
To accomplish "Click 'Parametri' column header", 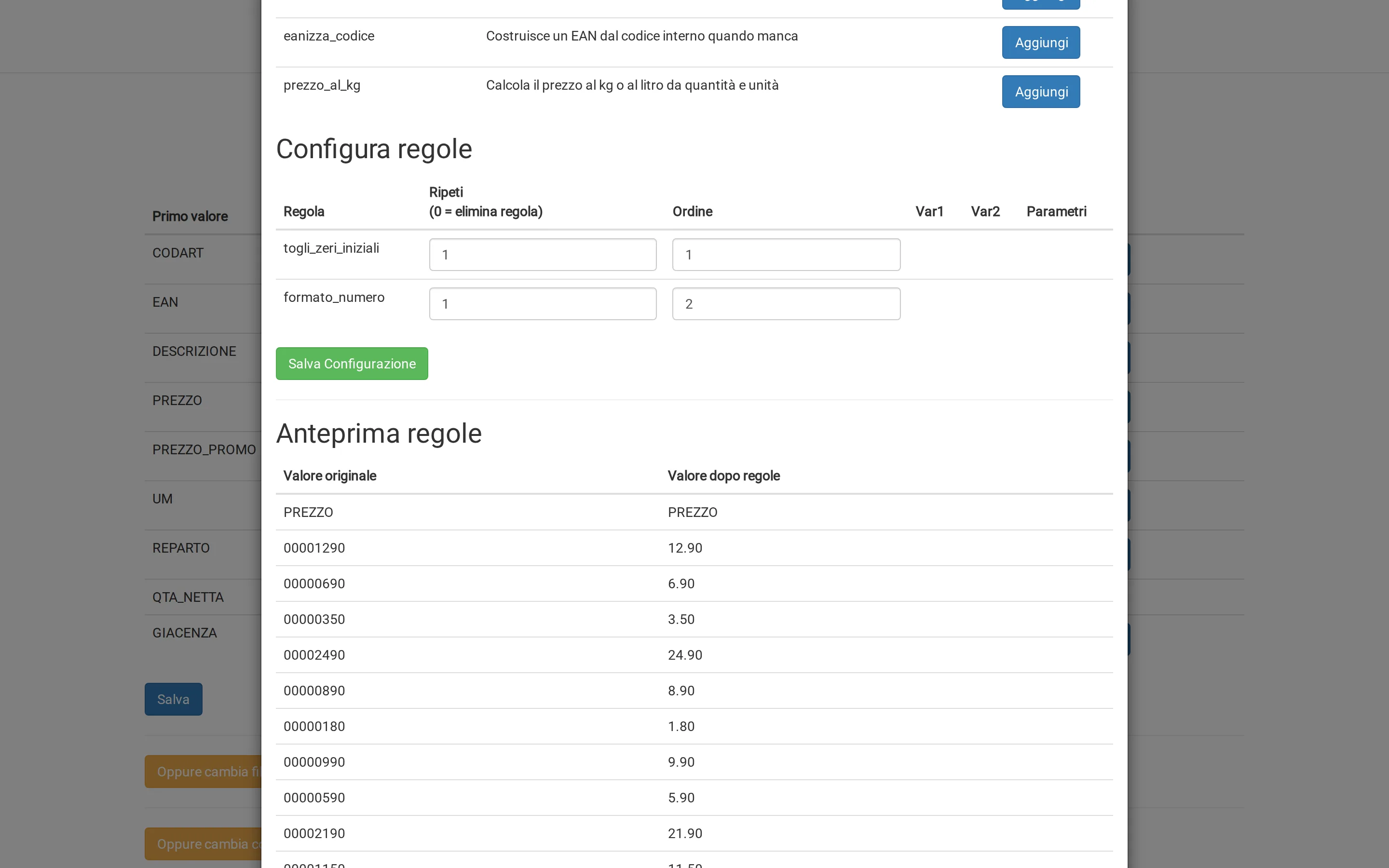I will [x=1056, y=211].
